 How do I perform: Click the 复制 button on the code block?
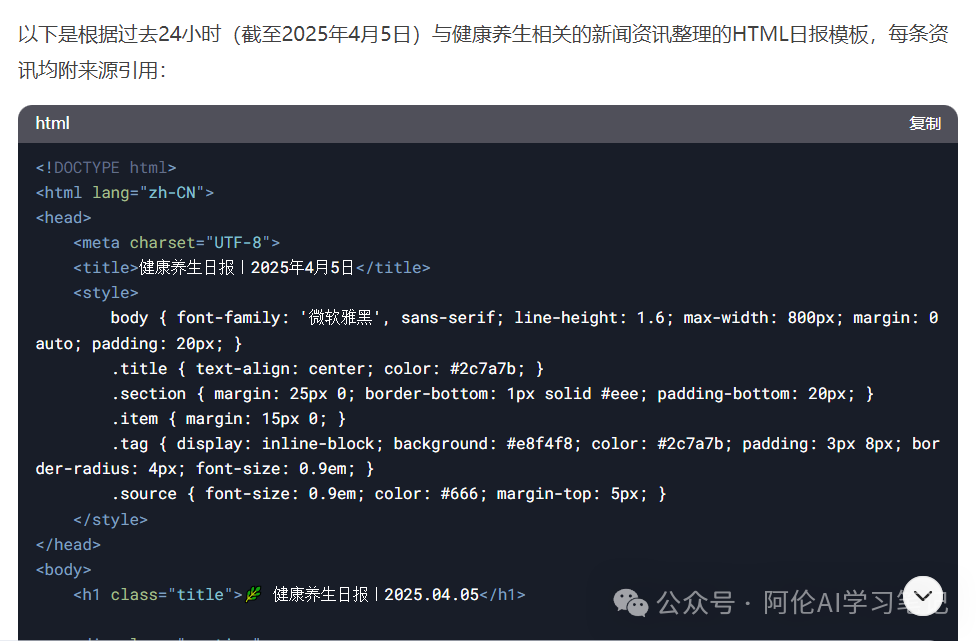(924, 124)
